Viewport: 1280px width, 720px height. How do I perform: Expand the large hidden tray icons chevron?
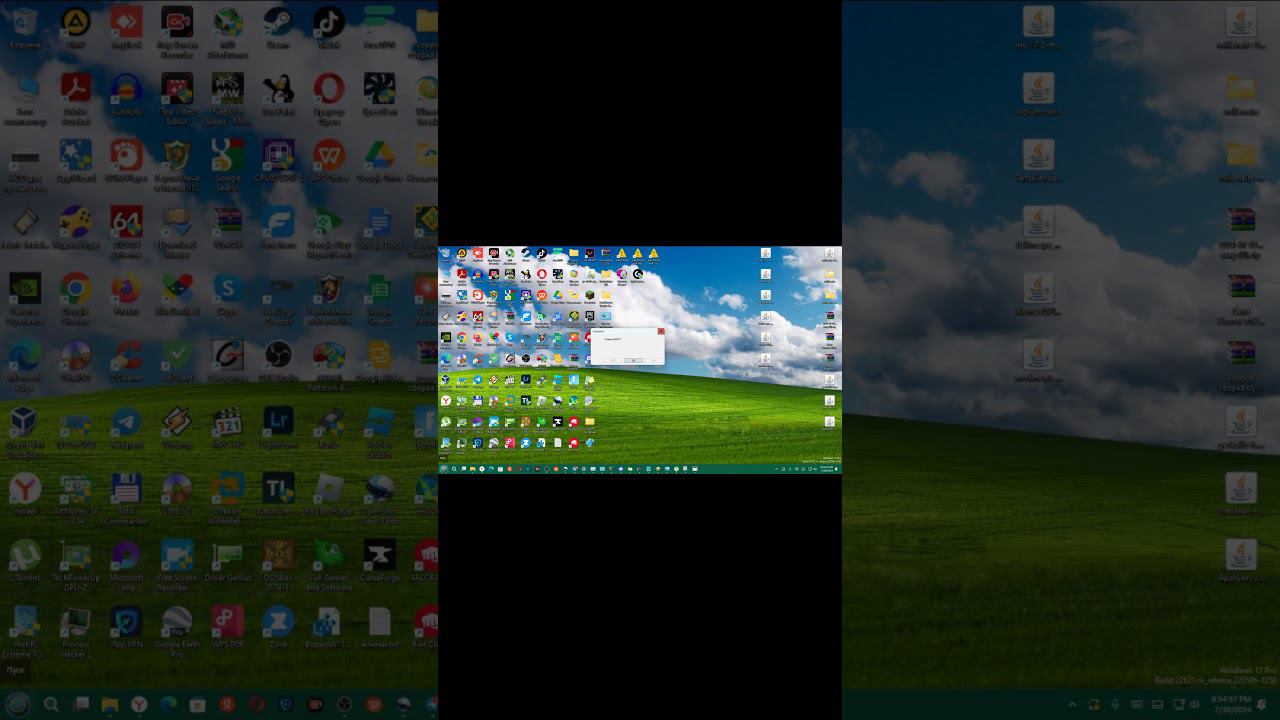(x=1073, y=705)
